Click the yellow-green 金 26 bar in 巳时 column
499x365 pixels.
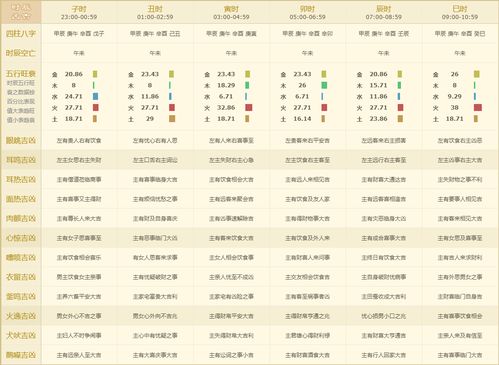[477, 74]
